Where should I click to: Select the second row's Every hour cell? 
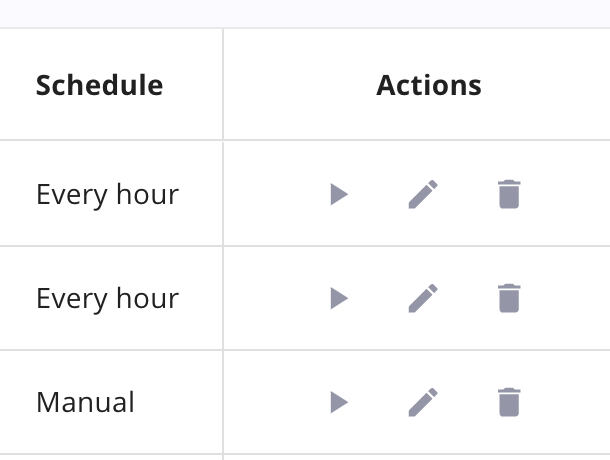107,298
